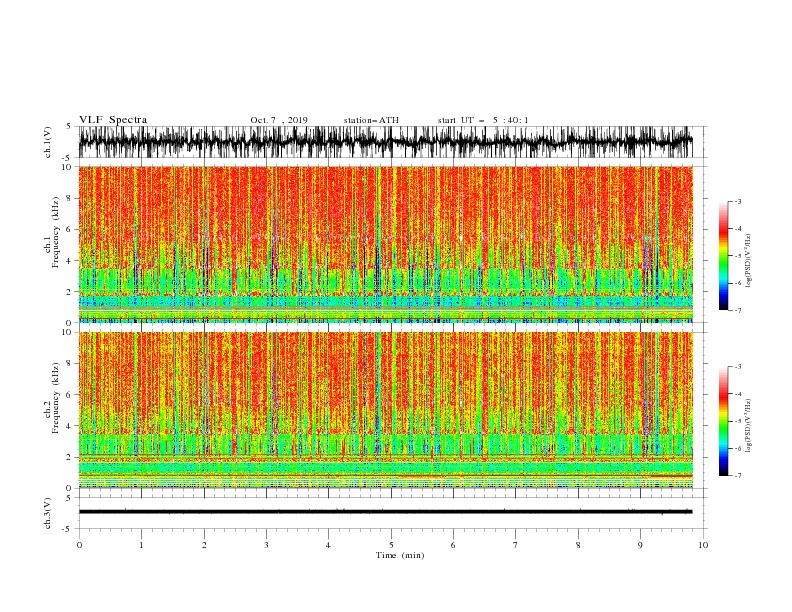This screenshot has width=792, height=612.
Task: Select the ch.1 'Frequency (kHz)' axis label
Action: (56, 233)
